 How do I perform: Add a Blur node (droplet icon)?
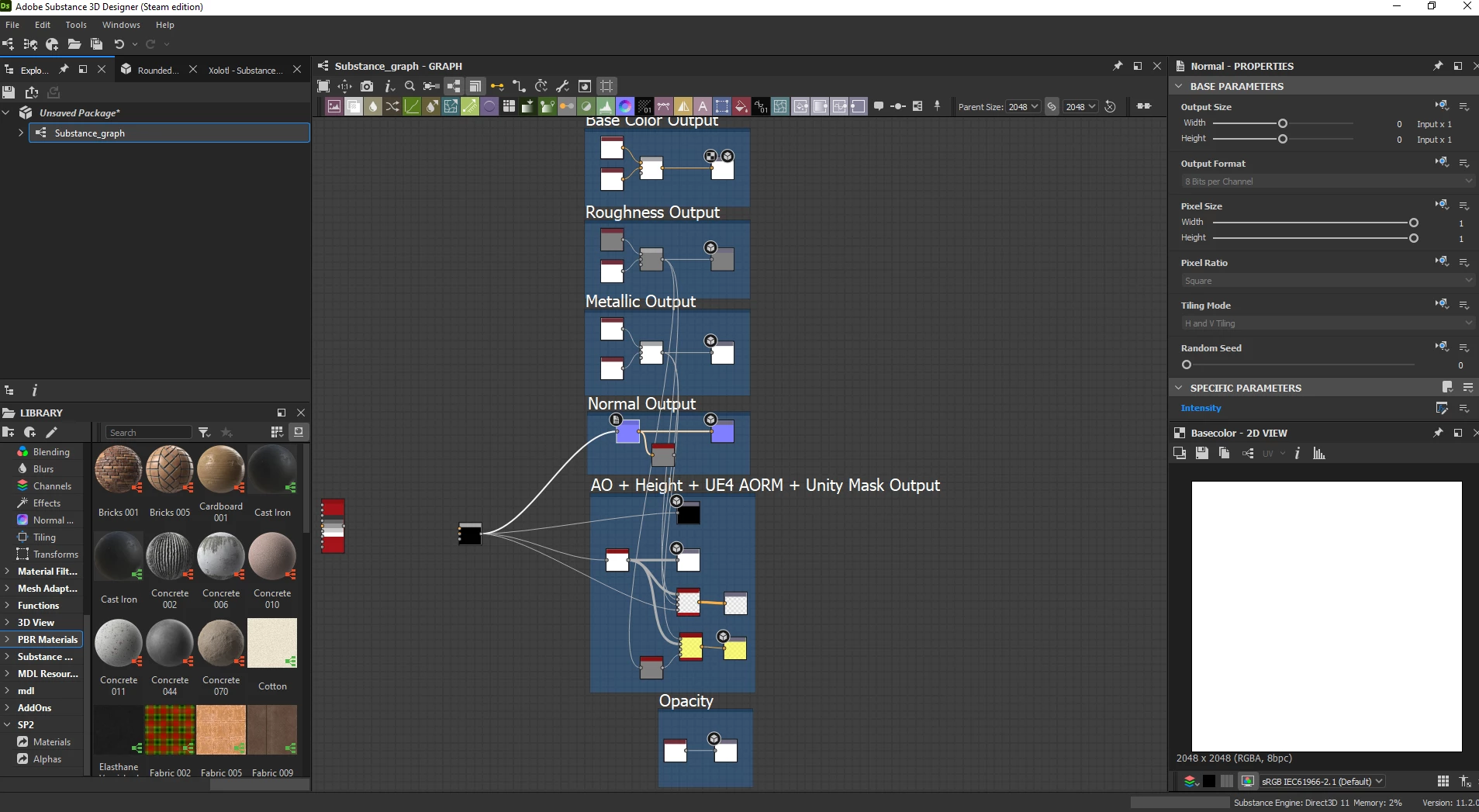(373, 106)
